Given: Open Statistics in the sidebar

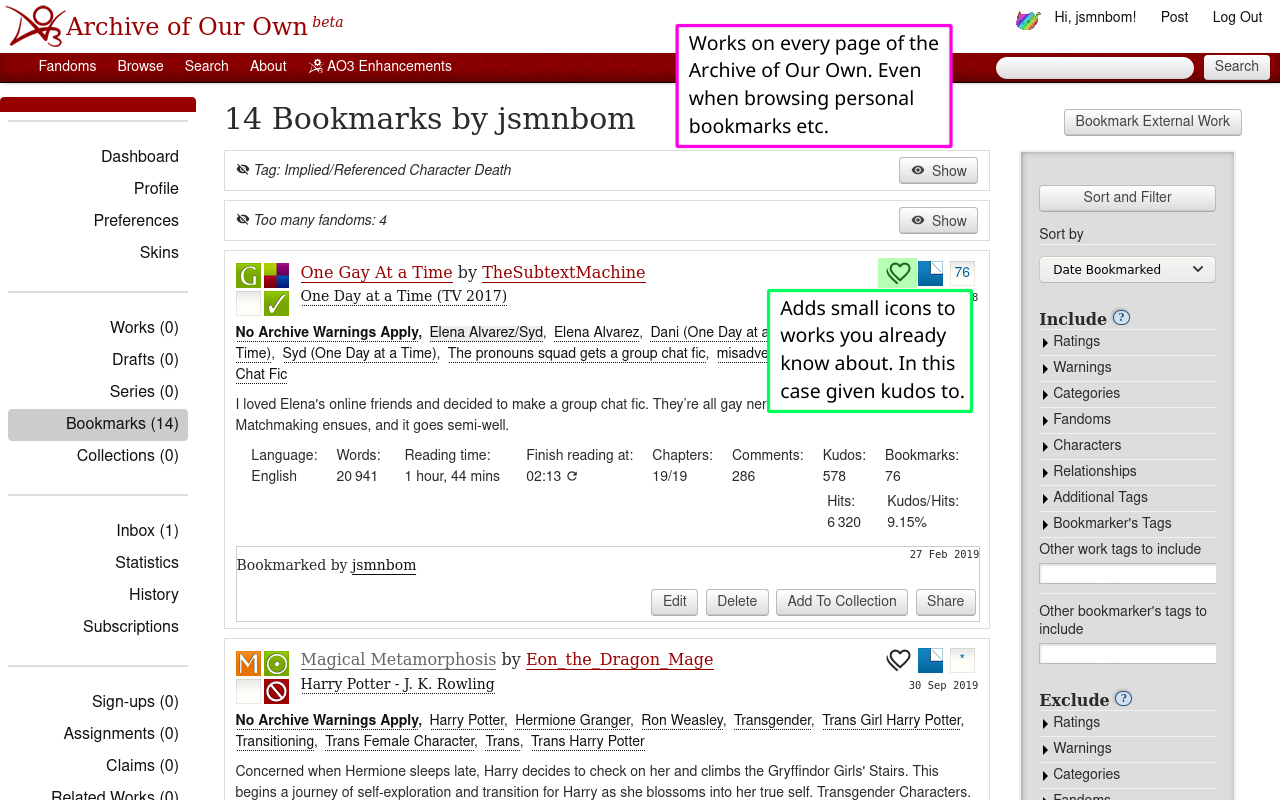Looking at the screenshot, I should click(x=147, y=562).
